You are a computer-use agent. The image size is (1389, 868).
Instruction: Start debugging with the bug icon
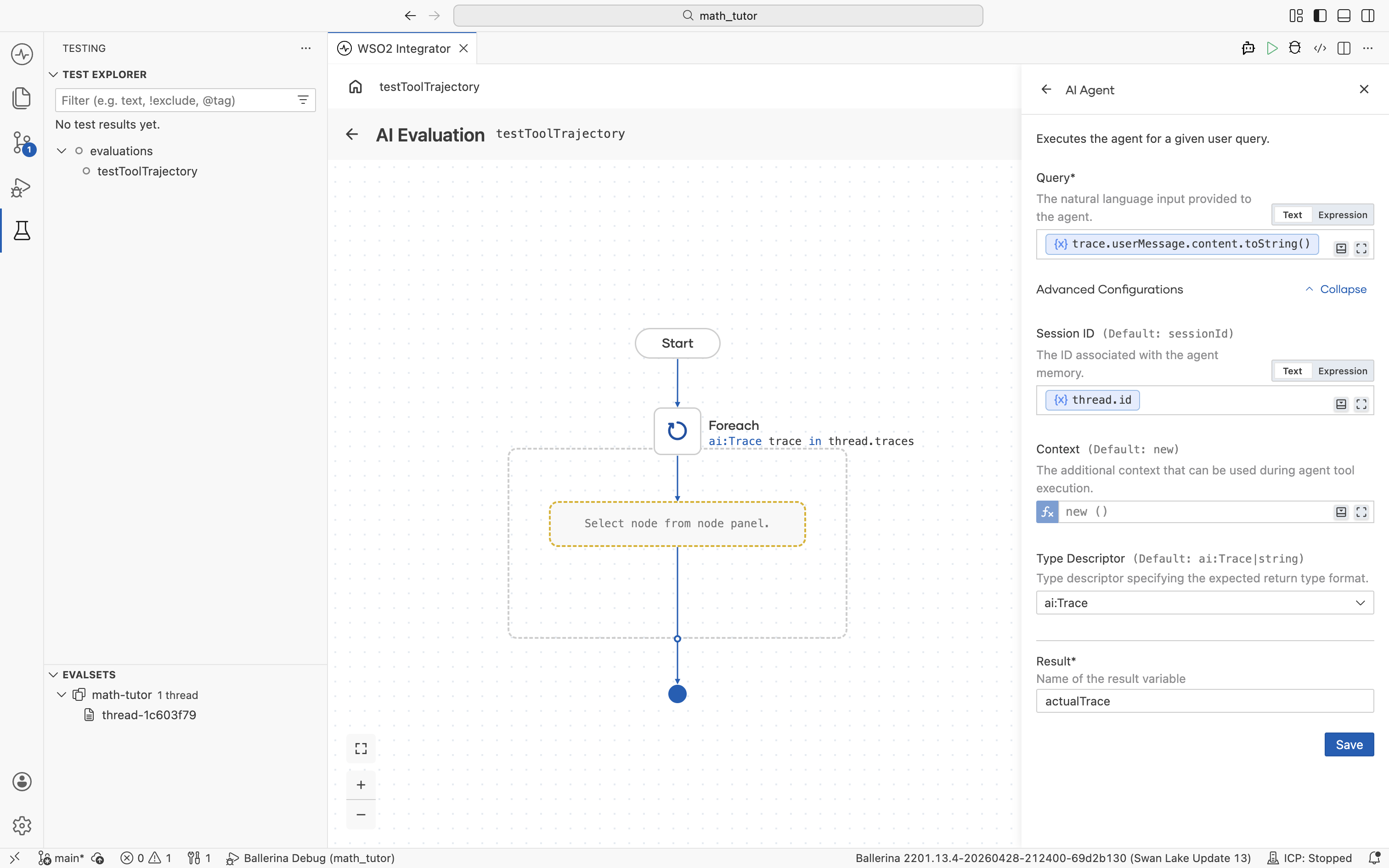[x=1295, y=48]
